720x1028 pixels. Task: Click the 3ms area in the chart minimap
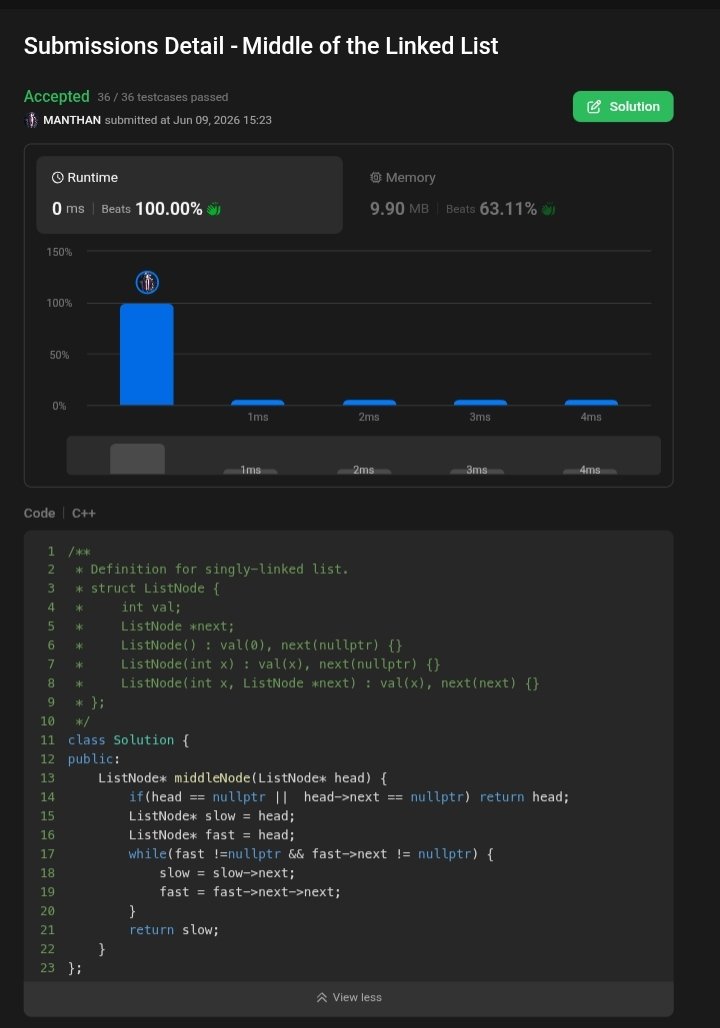pos(477,470)
